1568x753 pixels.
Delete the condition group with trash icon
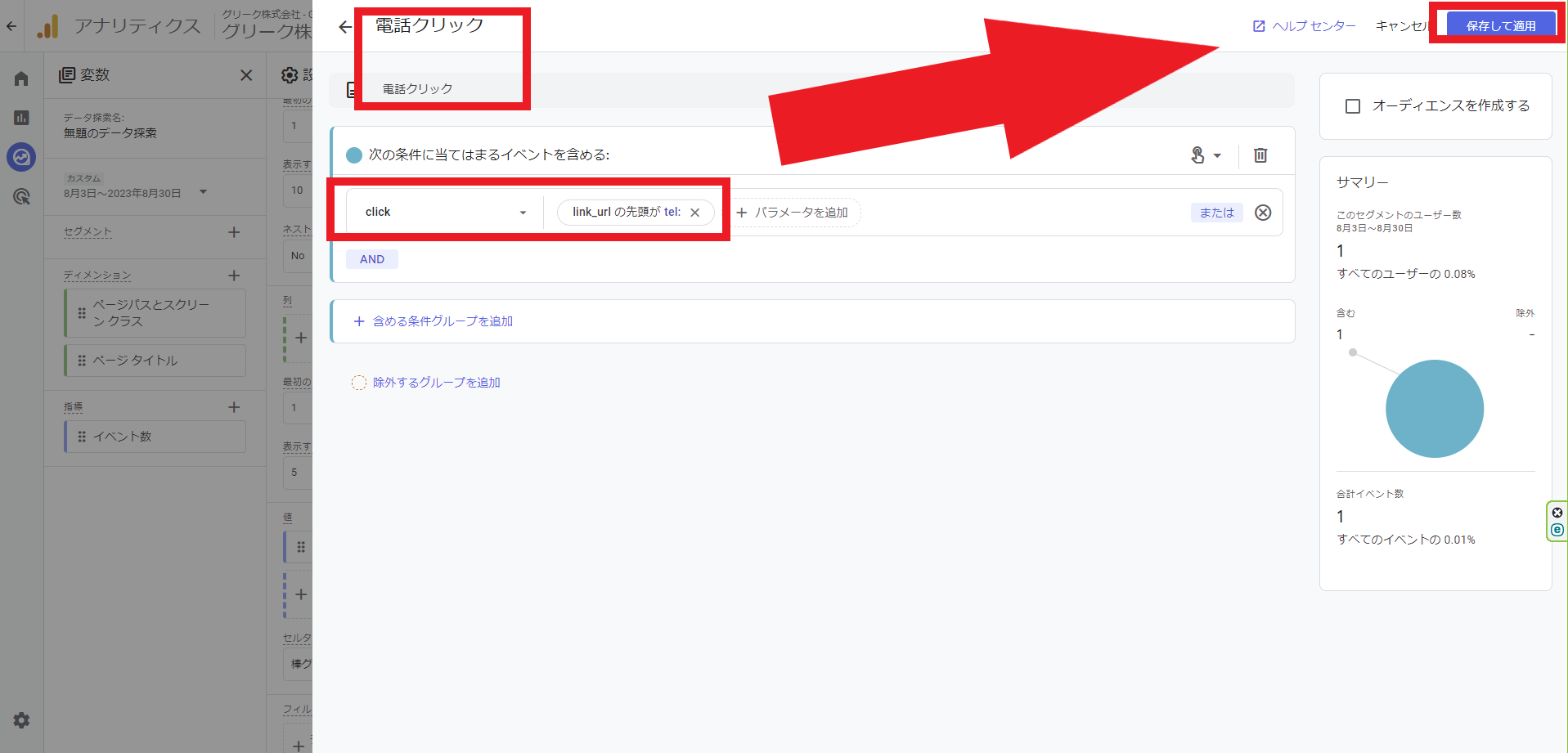point(1260,155)
